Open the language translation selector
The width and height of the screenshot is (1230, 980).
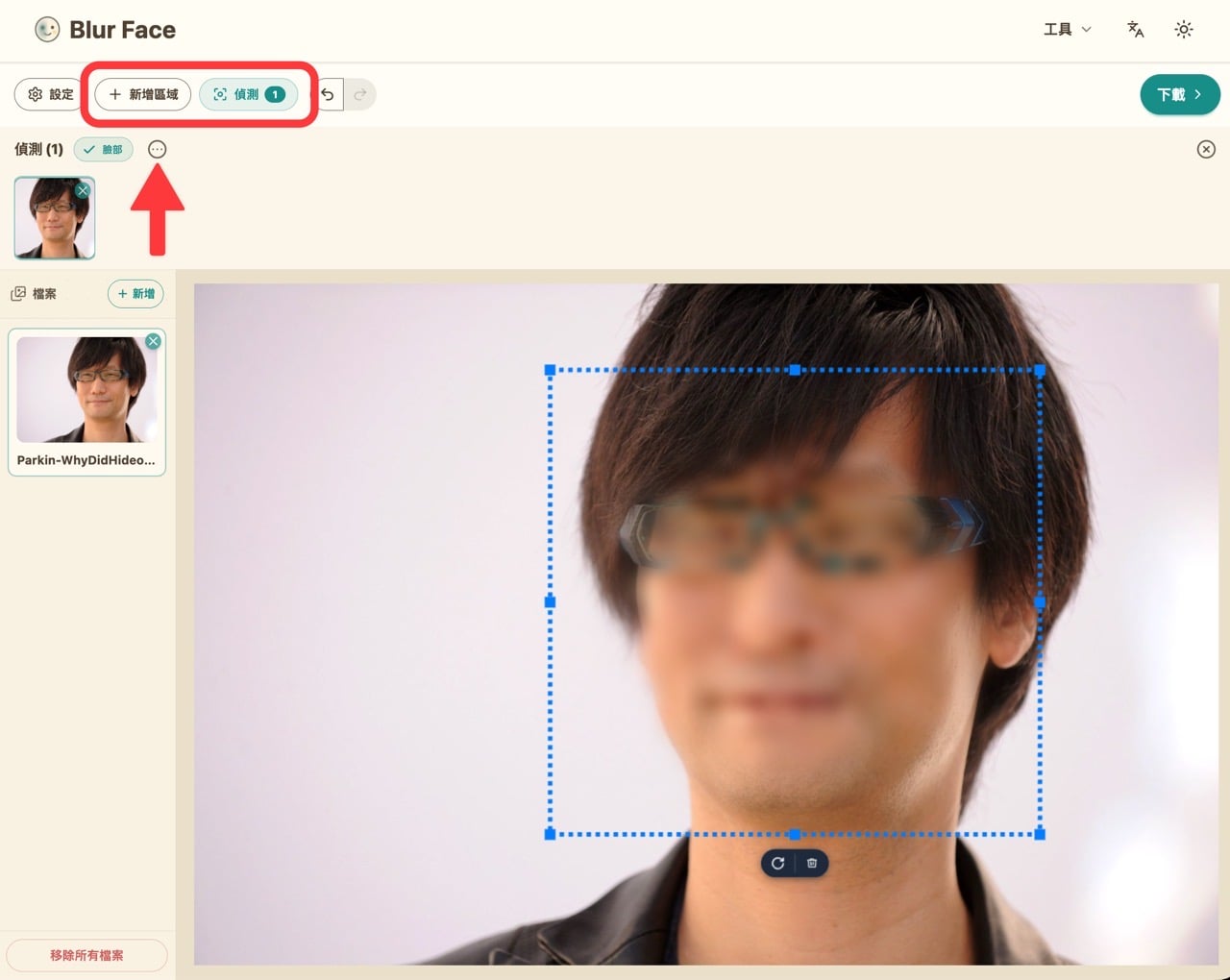[x=1135, y=30]
